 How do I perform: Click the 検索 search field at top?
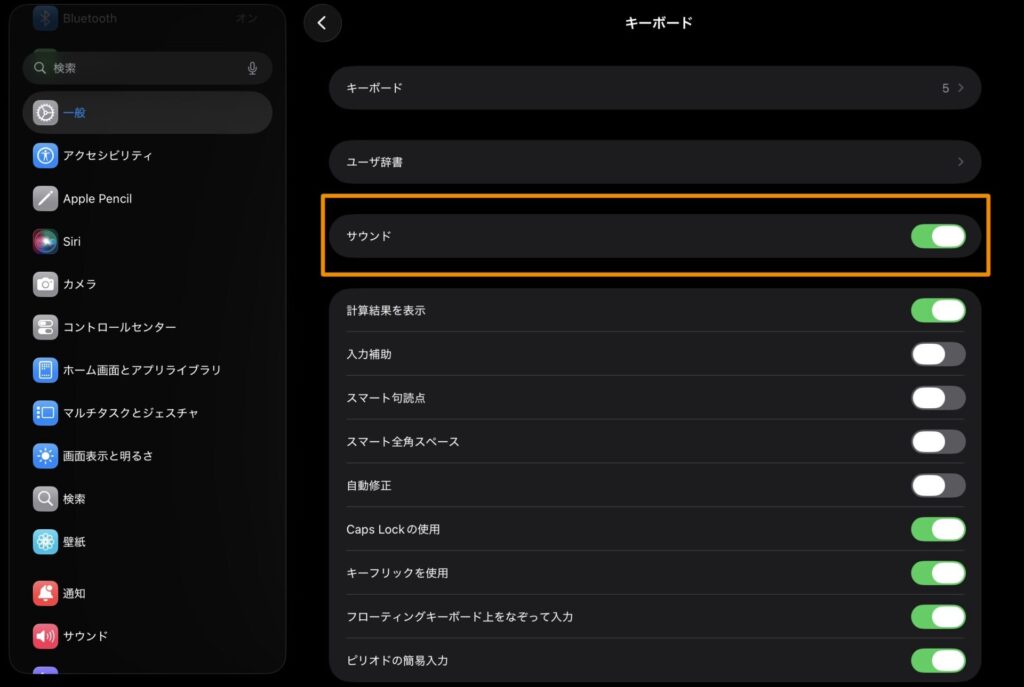point(140,68)
